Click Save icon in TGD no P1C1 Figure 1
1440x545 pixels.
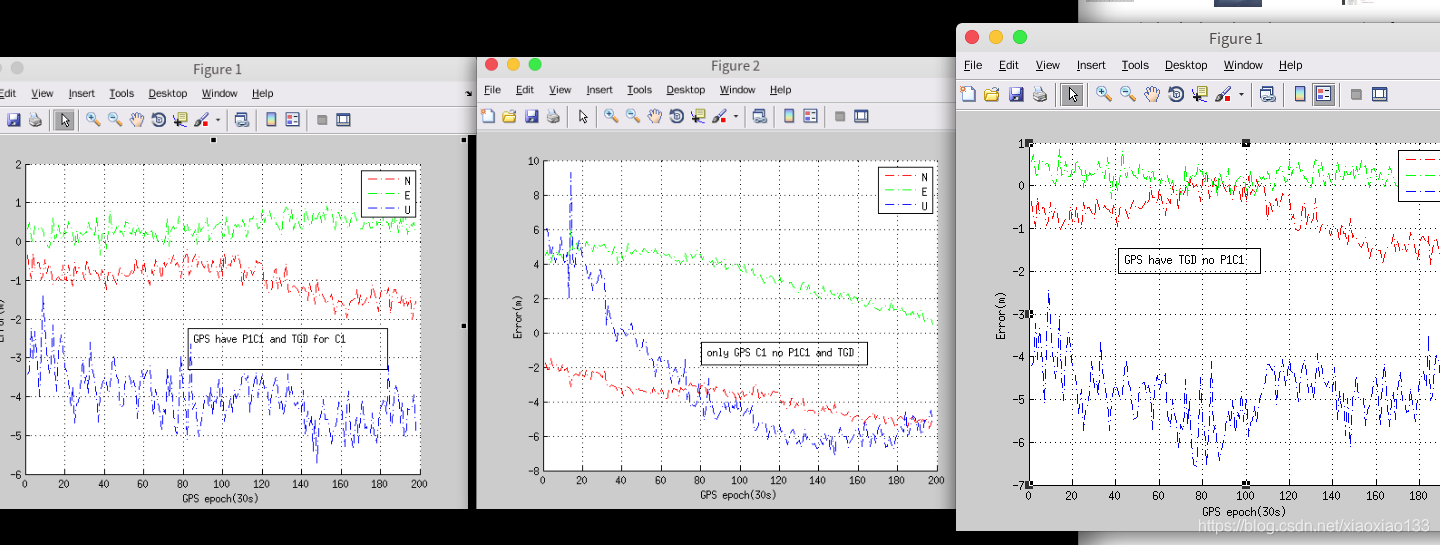(1016, 94)
